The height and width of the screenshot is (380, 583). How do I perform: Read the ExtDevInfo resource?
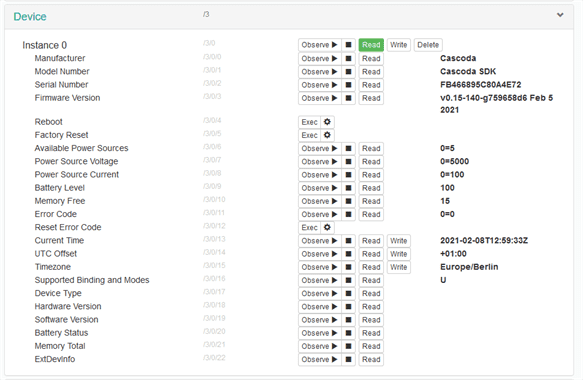point(371,360)
